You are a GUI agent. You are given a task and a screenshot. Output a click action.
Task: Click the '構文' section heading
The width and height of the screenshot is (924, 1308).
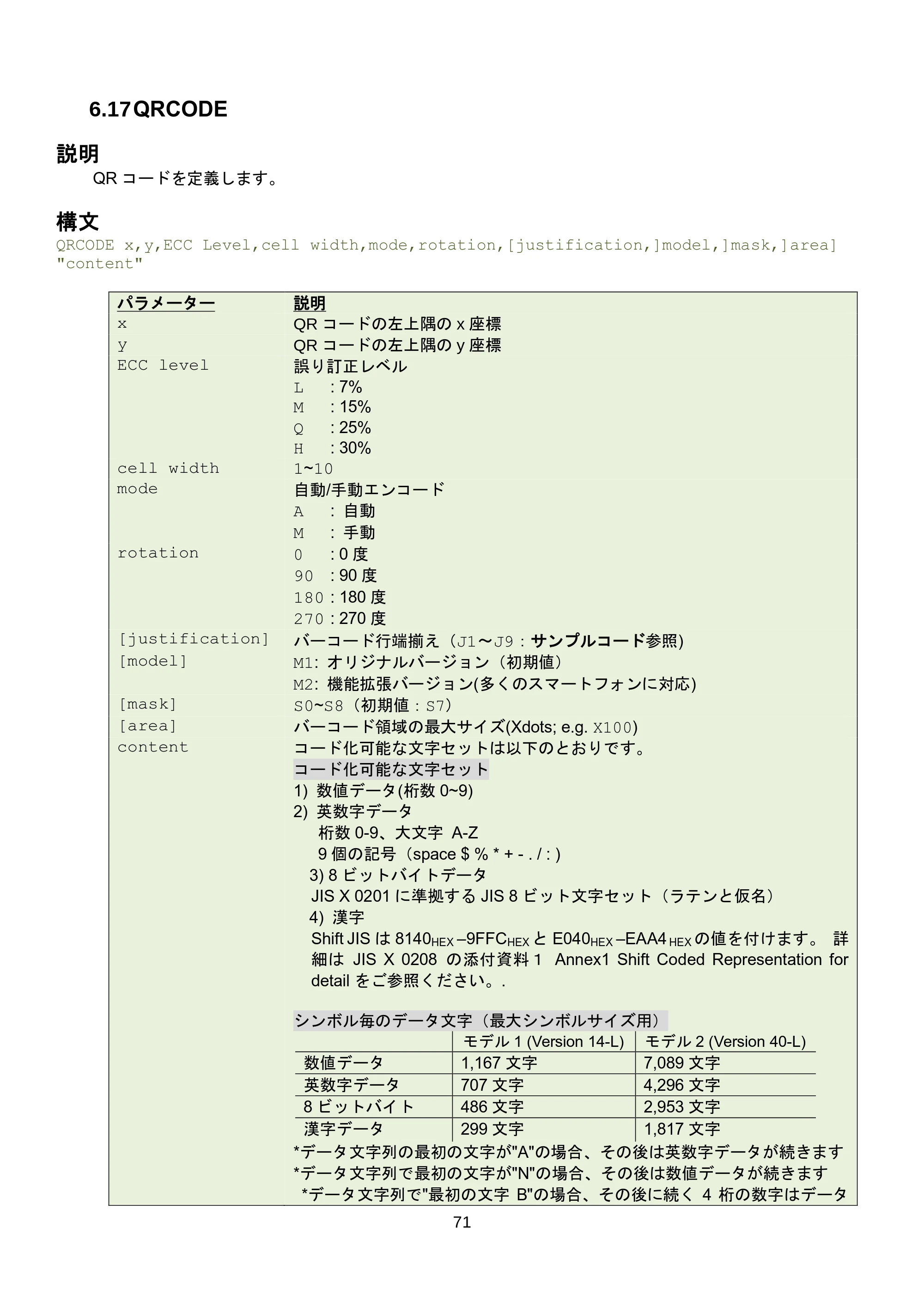(78, 221)
